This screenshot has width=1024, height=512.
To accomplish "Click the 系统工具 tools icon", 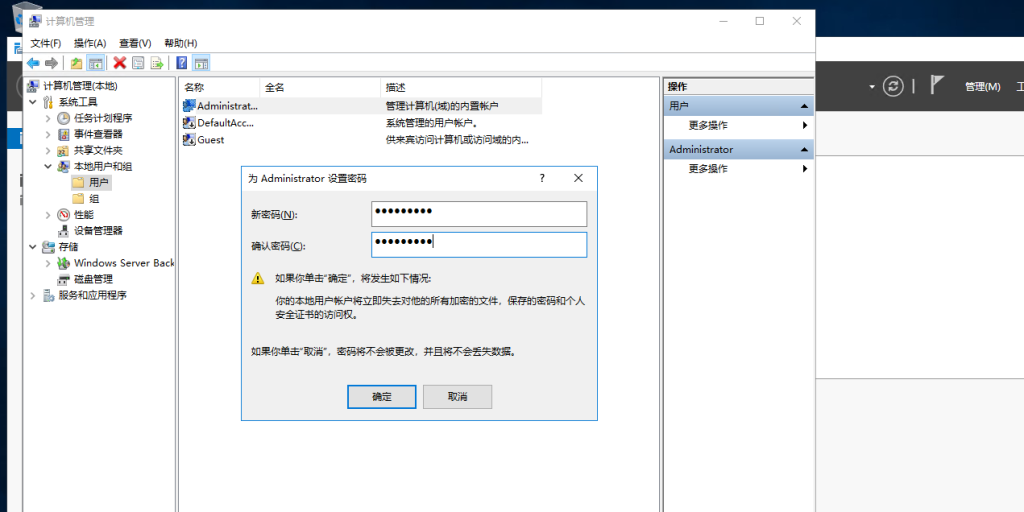I will point(48,102).
